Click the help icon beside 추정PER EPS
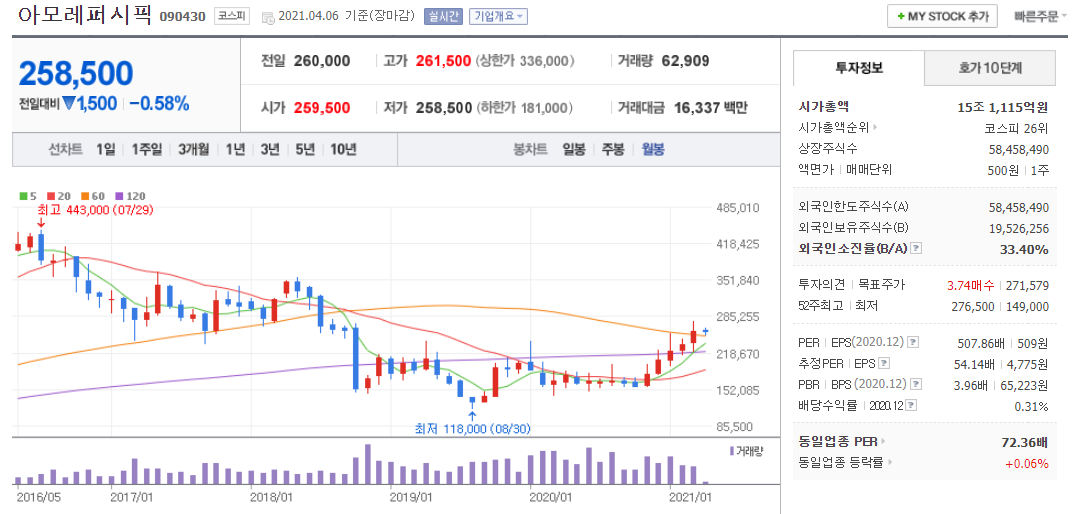This screenshot has height=514, width=1077. click(x=884, y=363)
